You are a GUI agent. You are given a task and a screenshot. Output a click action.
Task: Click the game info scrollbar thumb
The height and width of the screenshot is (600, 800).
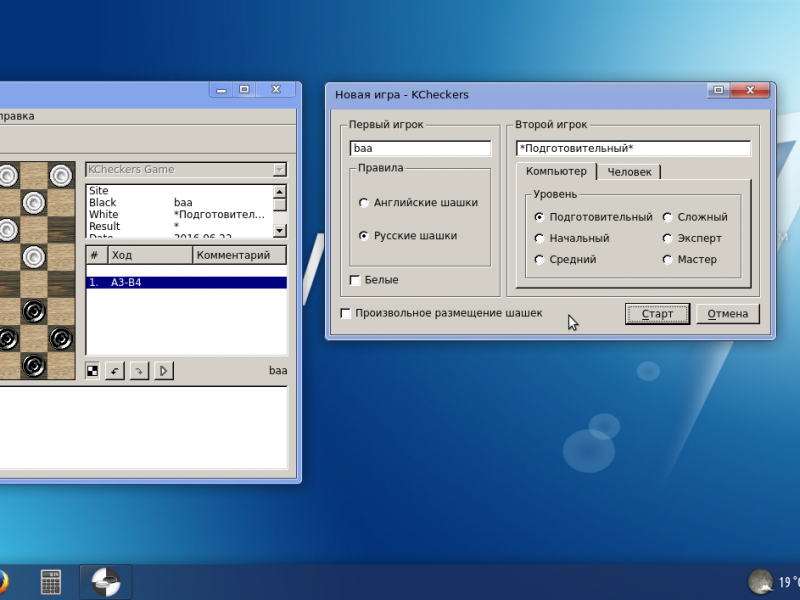click(x=280, y=204)
